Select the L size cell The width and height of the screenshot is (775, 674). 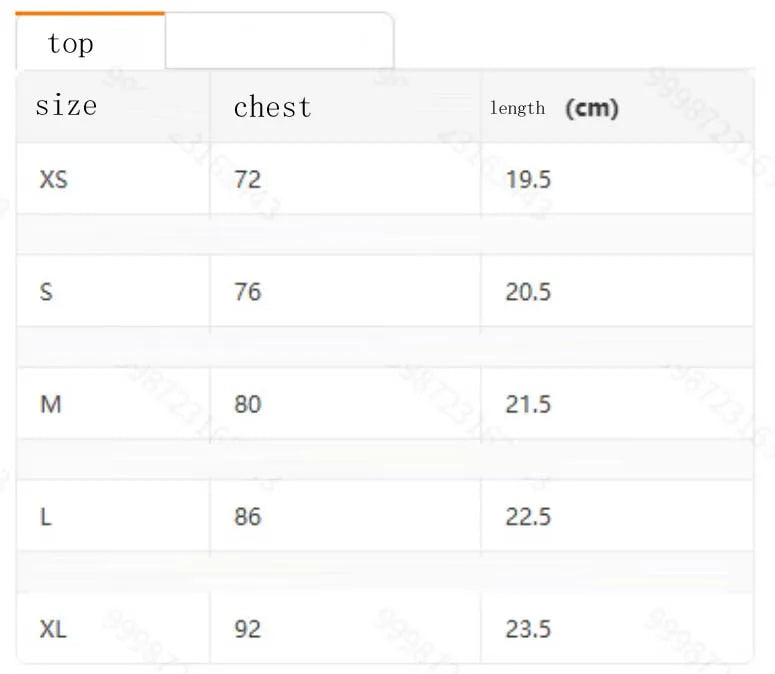click(x=45, y=517)
